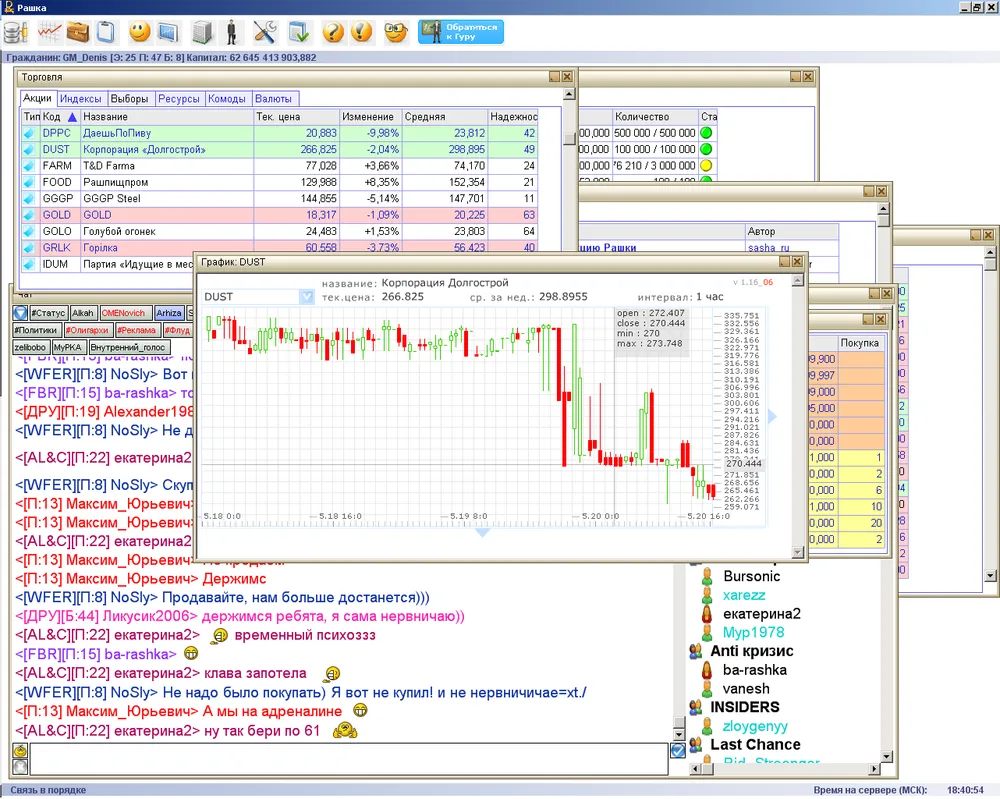Click the database coins icon in toolbar
The width and height of the screenshot is (1000, 799).
tap(15, 32)
